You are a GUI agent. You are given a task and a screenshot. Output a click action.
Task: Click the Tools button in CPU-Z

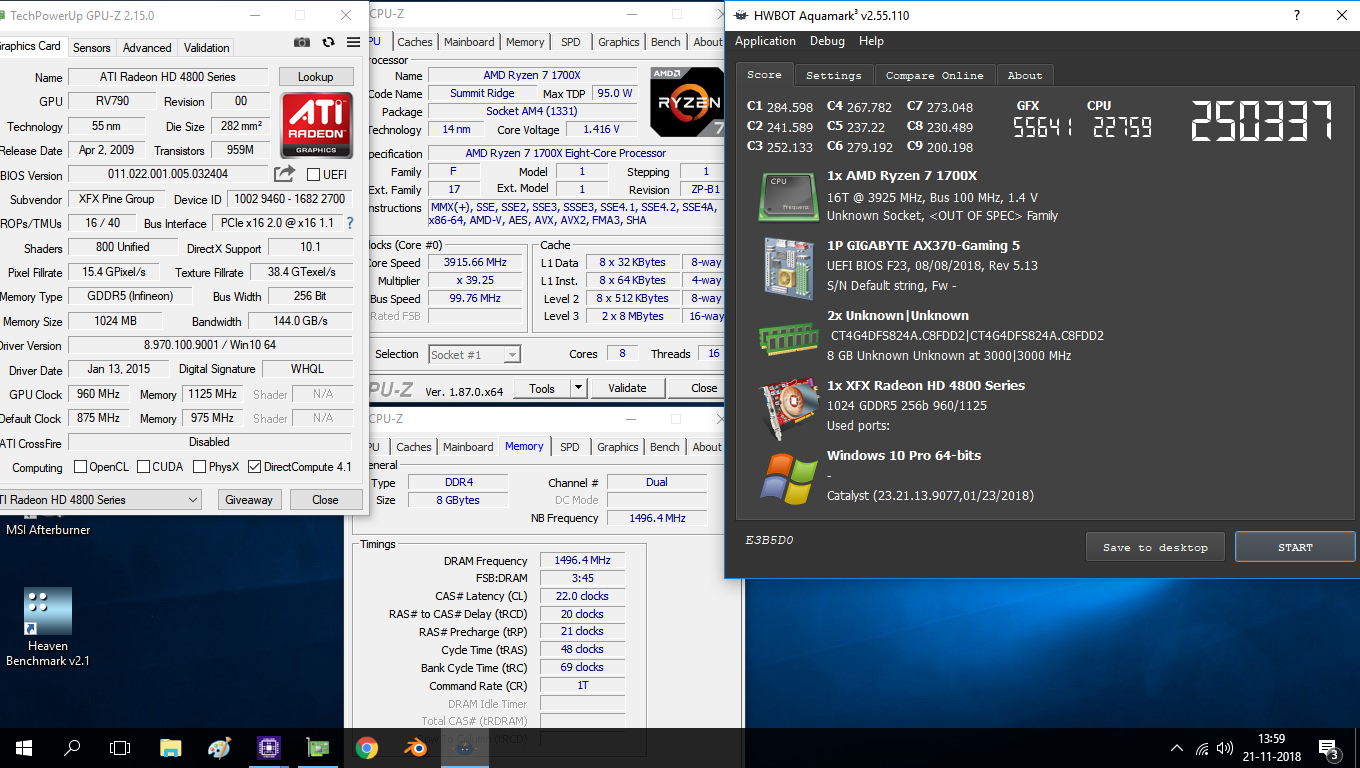(x=542, y=388)
